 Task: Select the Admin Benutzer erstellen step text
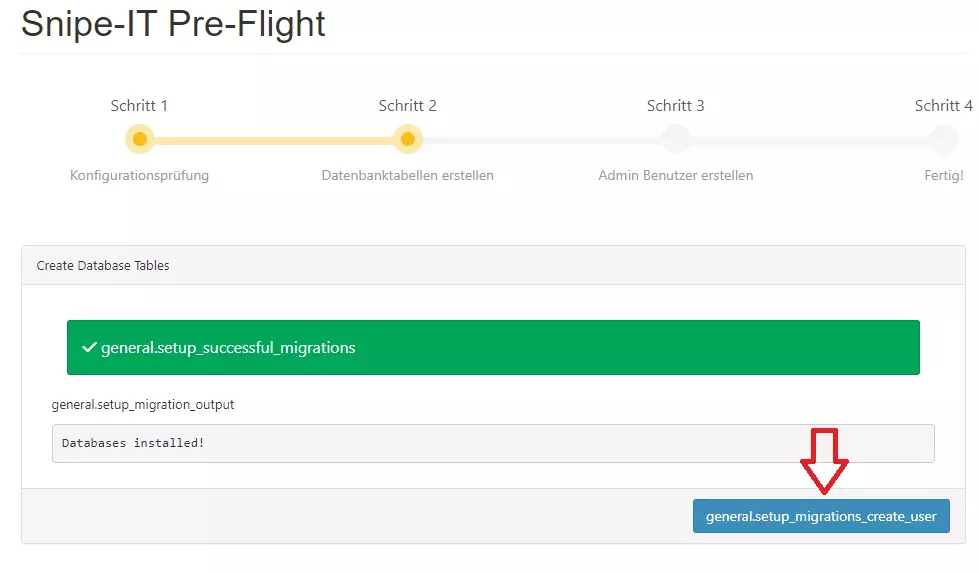point(675,176)
